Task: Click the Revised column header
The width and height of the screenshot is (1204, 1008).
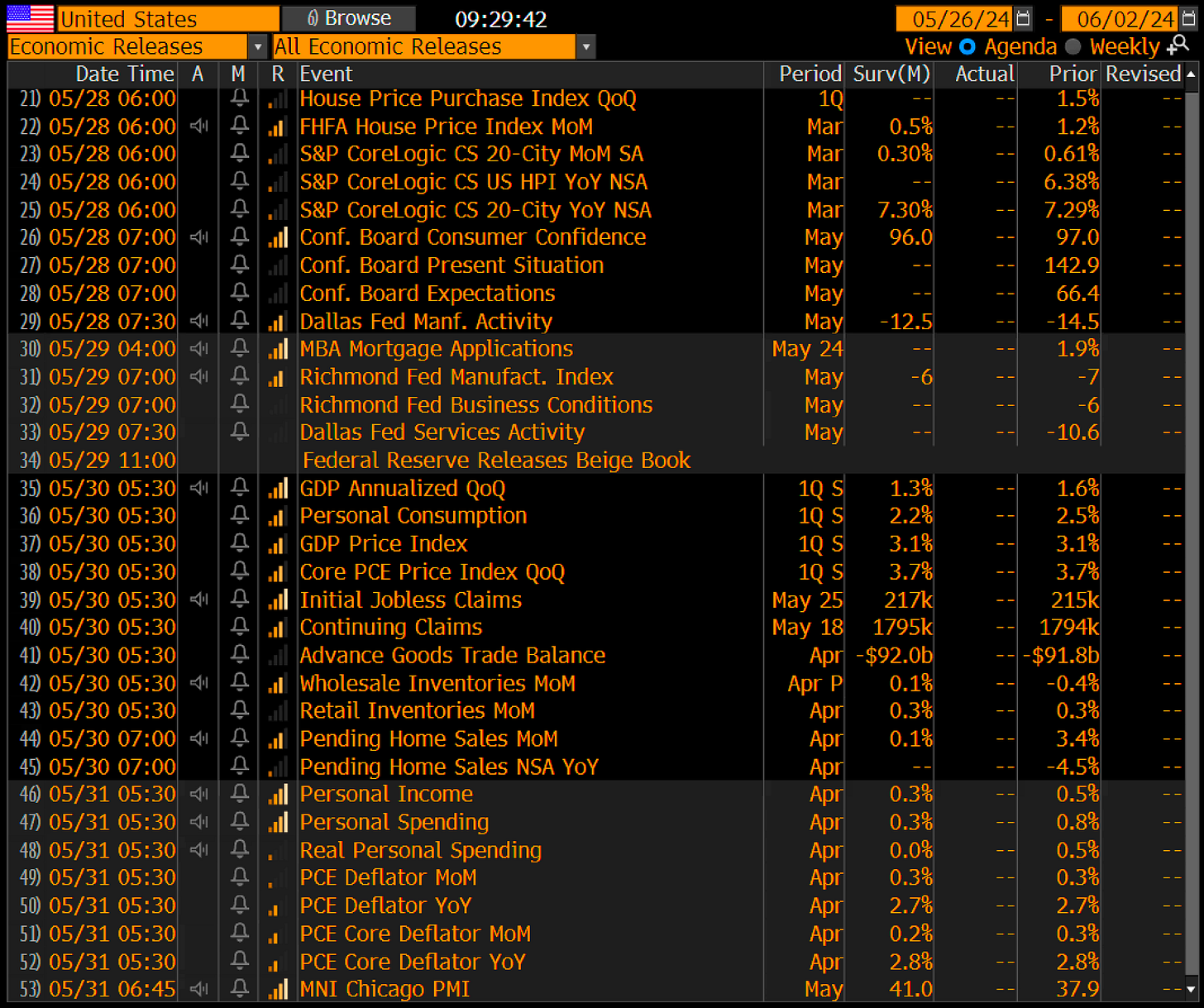Action: 1144,74
